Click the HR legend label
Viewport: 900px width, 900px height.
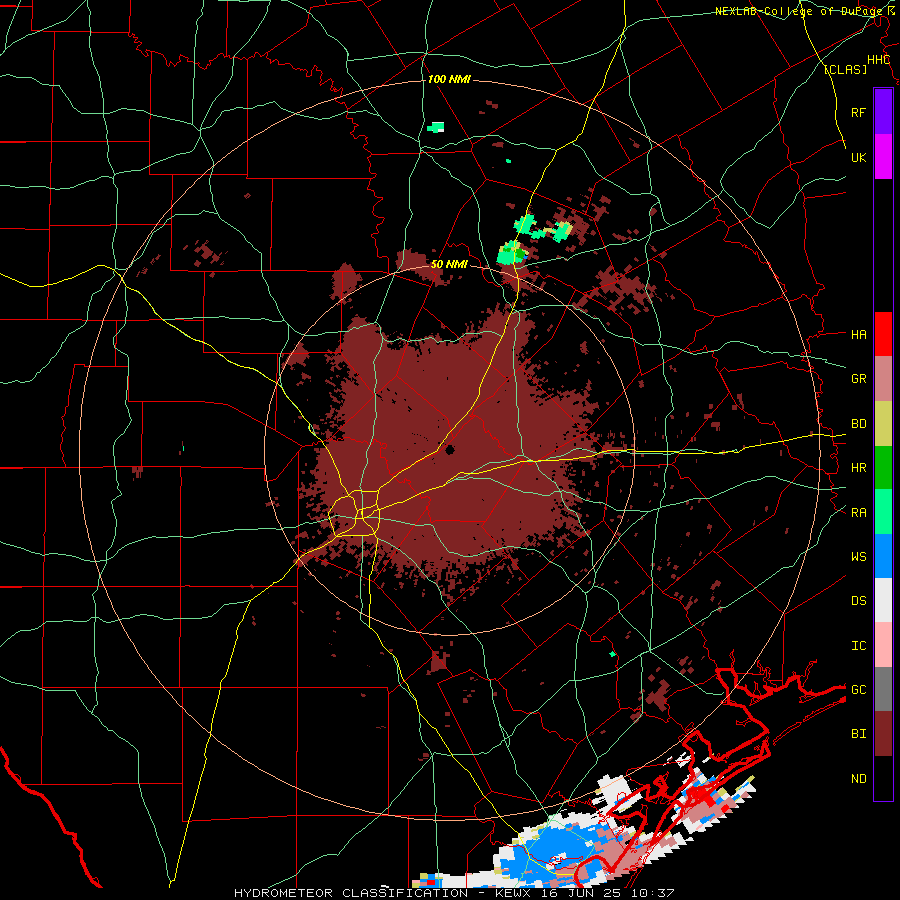tap(858, 468)
